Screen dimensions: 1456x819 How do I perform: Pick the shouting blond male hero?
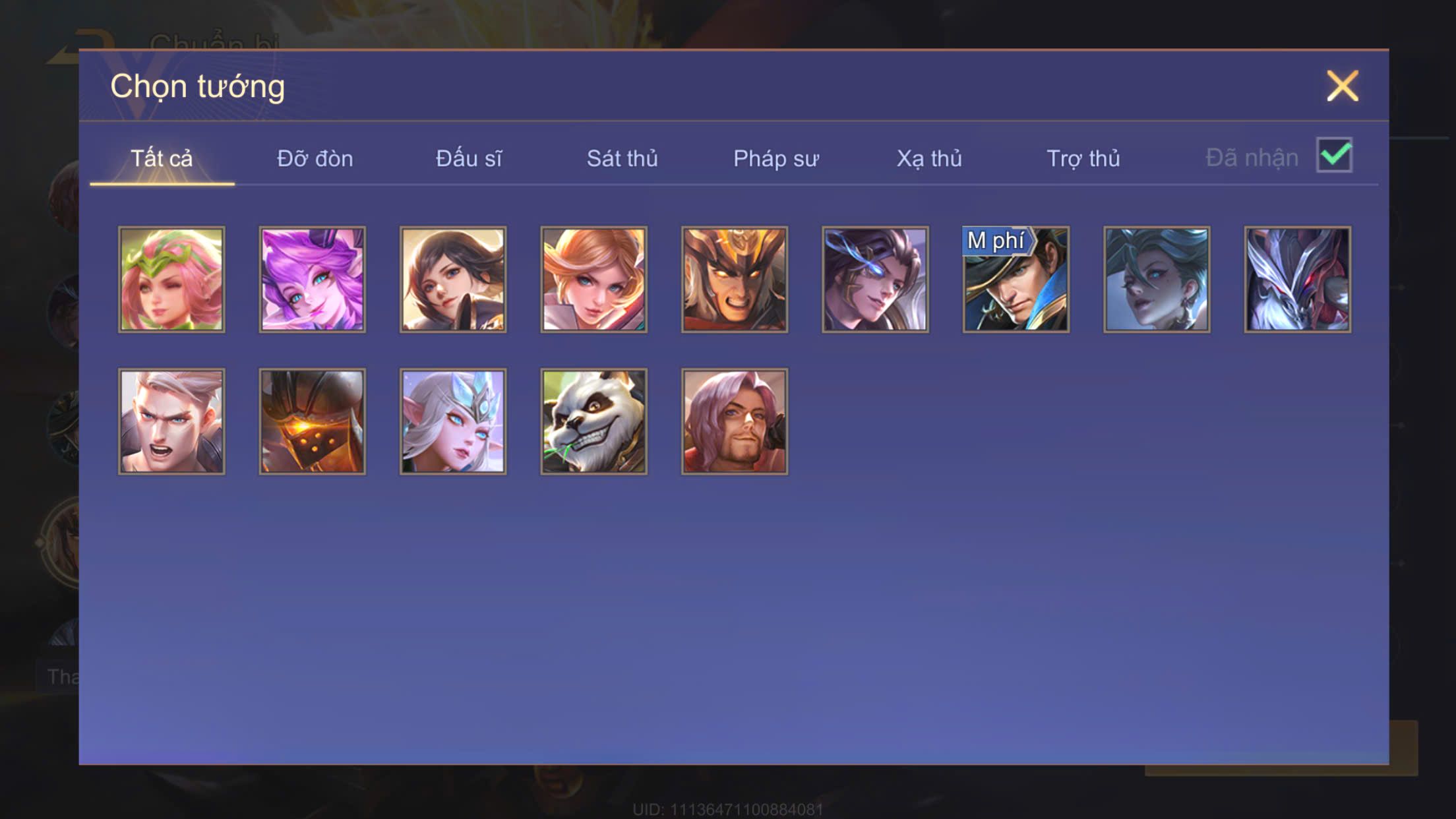[171, 421]
